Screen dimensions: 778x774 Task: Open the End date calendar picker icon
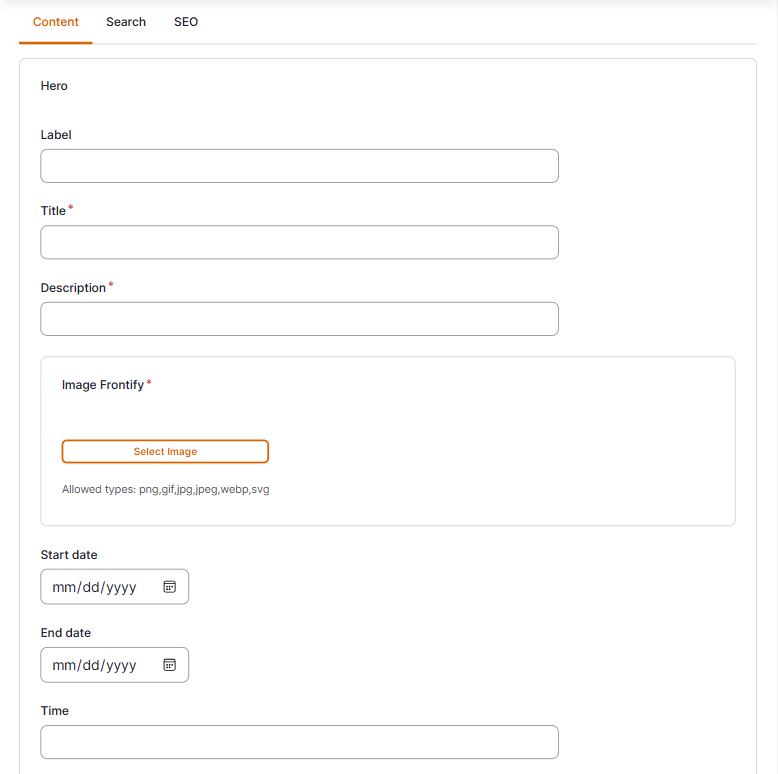pyautogui.click(x=170, y=665)
